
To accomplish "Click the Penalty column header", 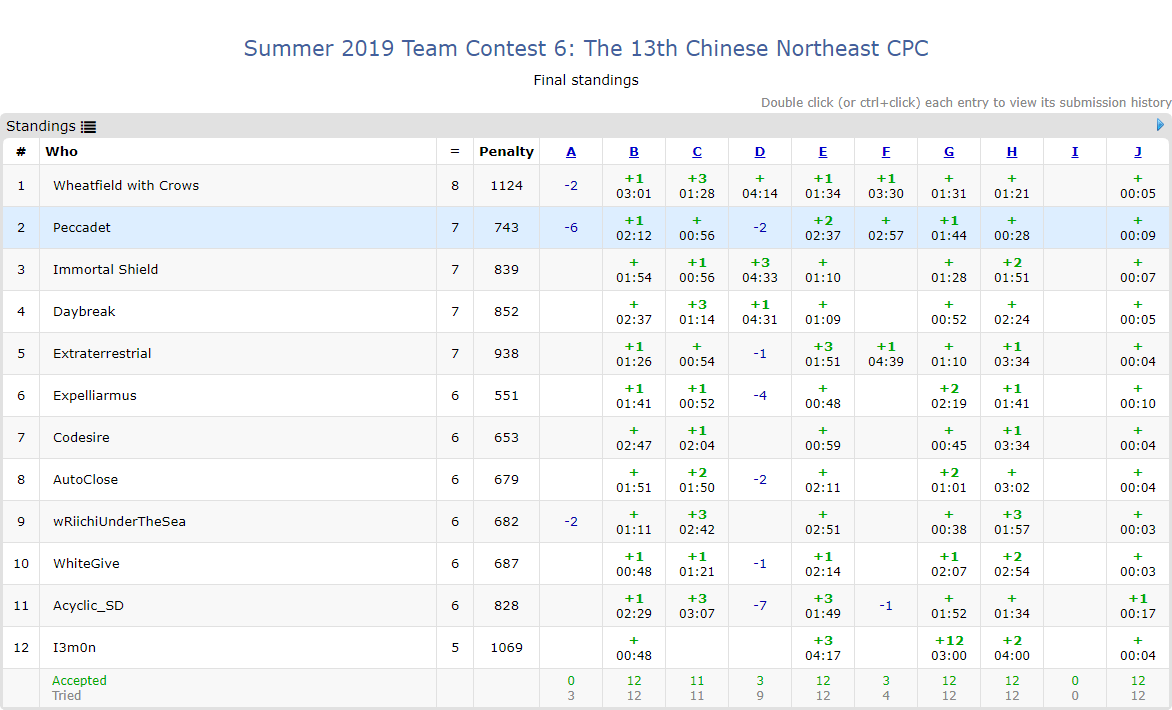I will click(x=506, y=152).
